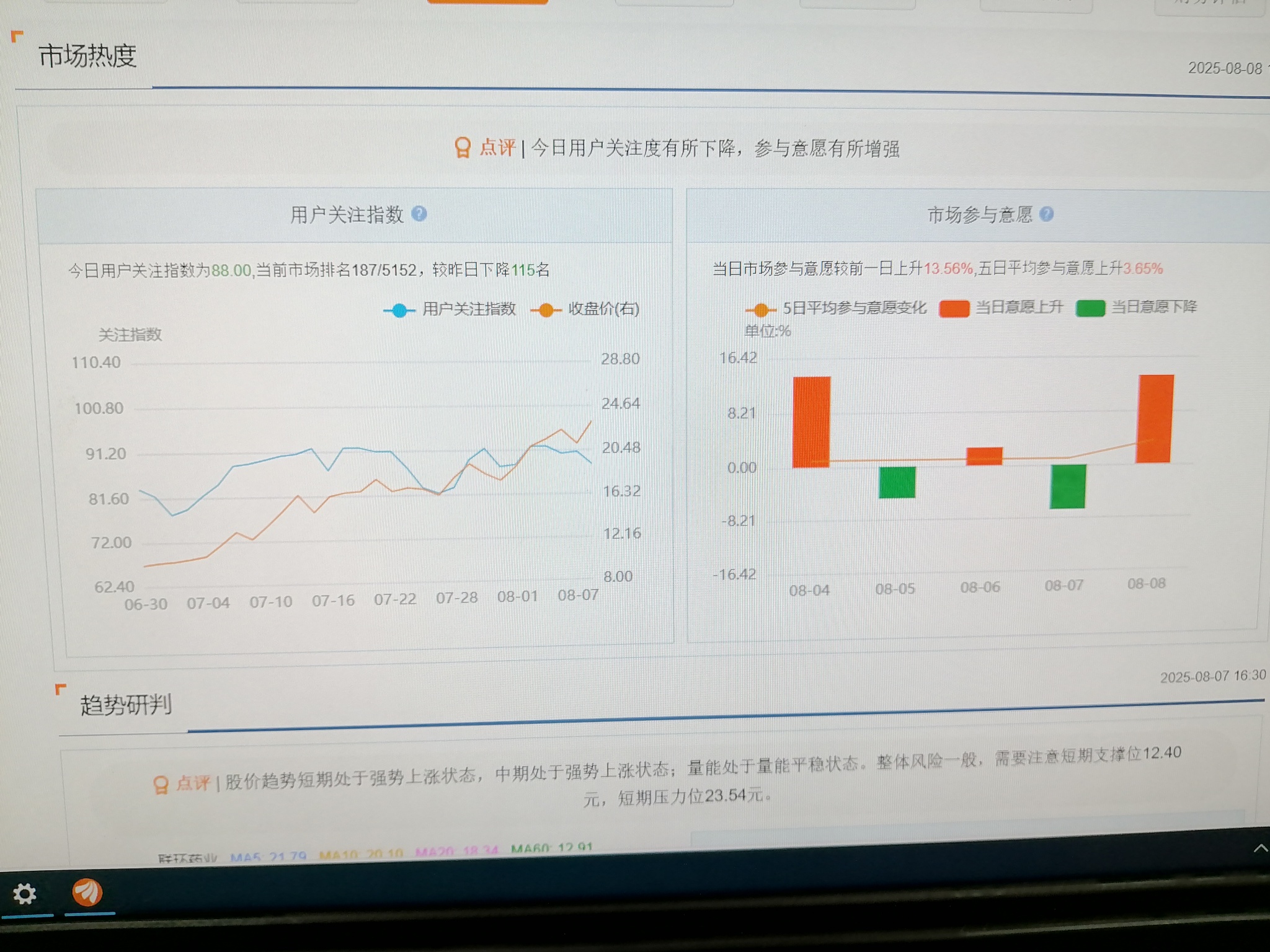Toggle the 当日意愿下降 legend series
1270x952 pixels.
pos(1137,307)
